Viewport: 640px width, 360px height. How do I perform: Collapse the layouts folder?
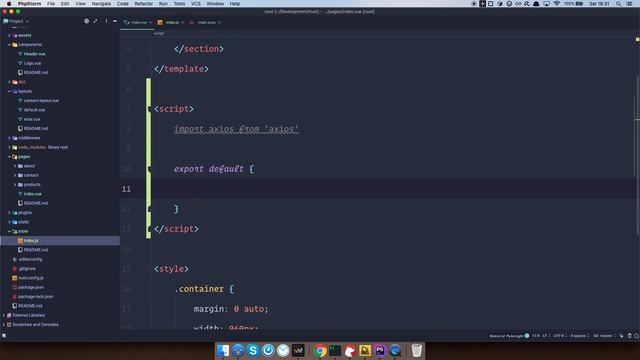[9, 91]
